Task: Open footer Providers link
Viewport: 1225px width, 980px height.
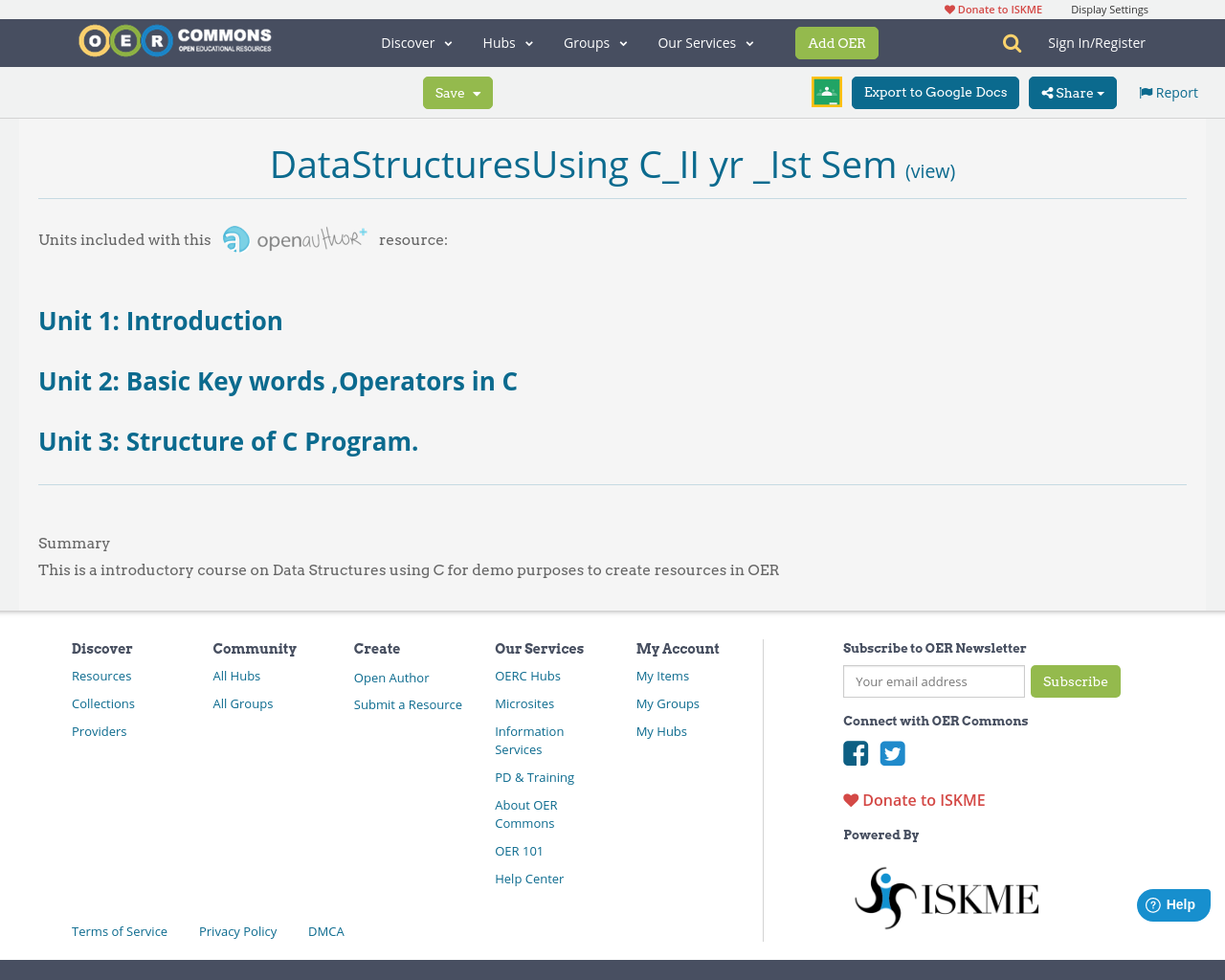Action: click(x=100, y=731)
